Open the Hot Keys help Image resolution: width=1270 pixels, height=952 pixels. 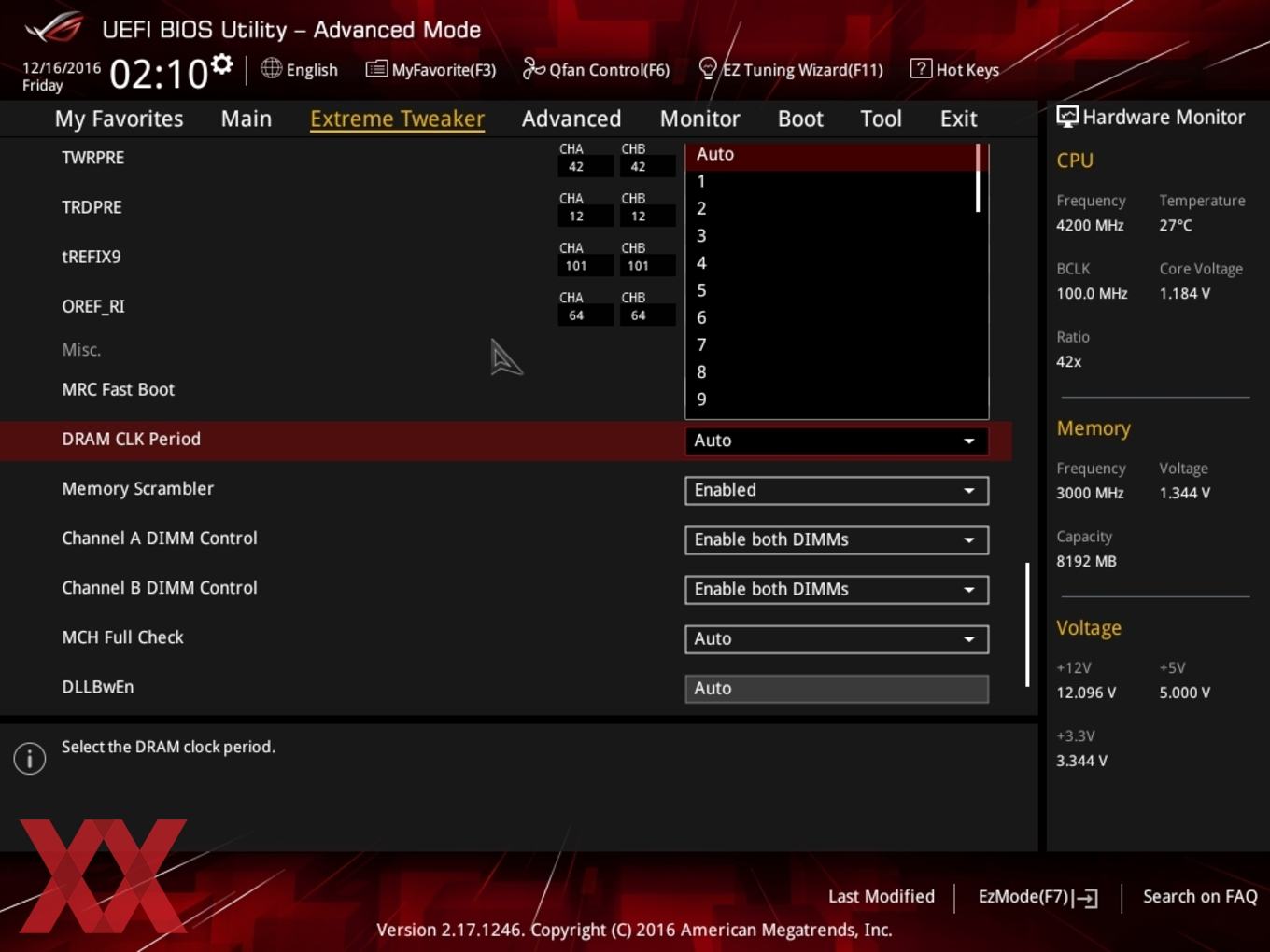954,69
